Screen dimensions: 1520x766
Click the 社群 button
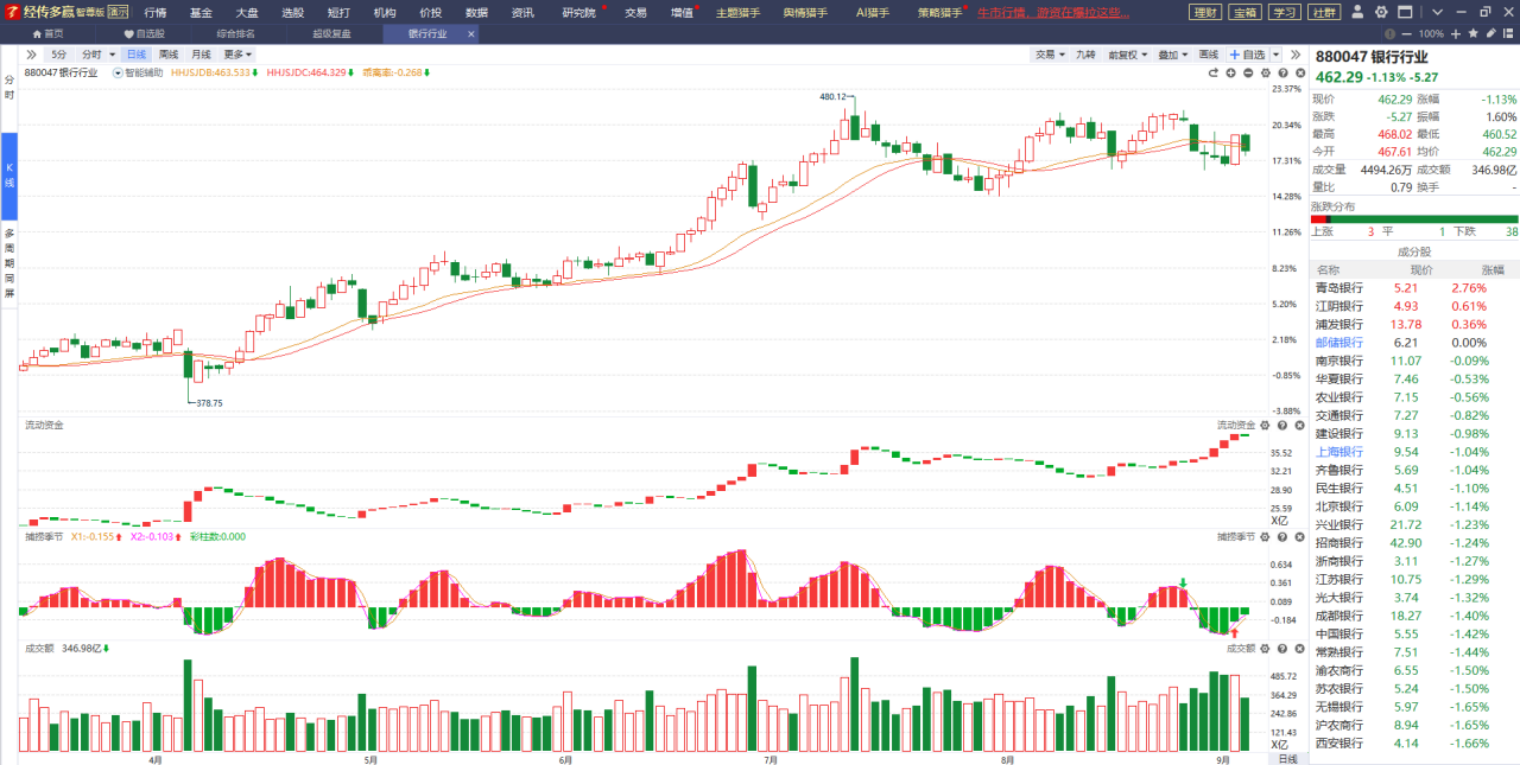[1323, 12]
